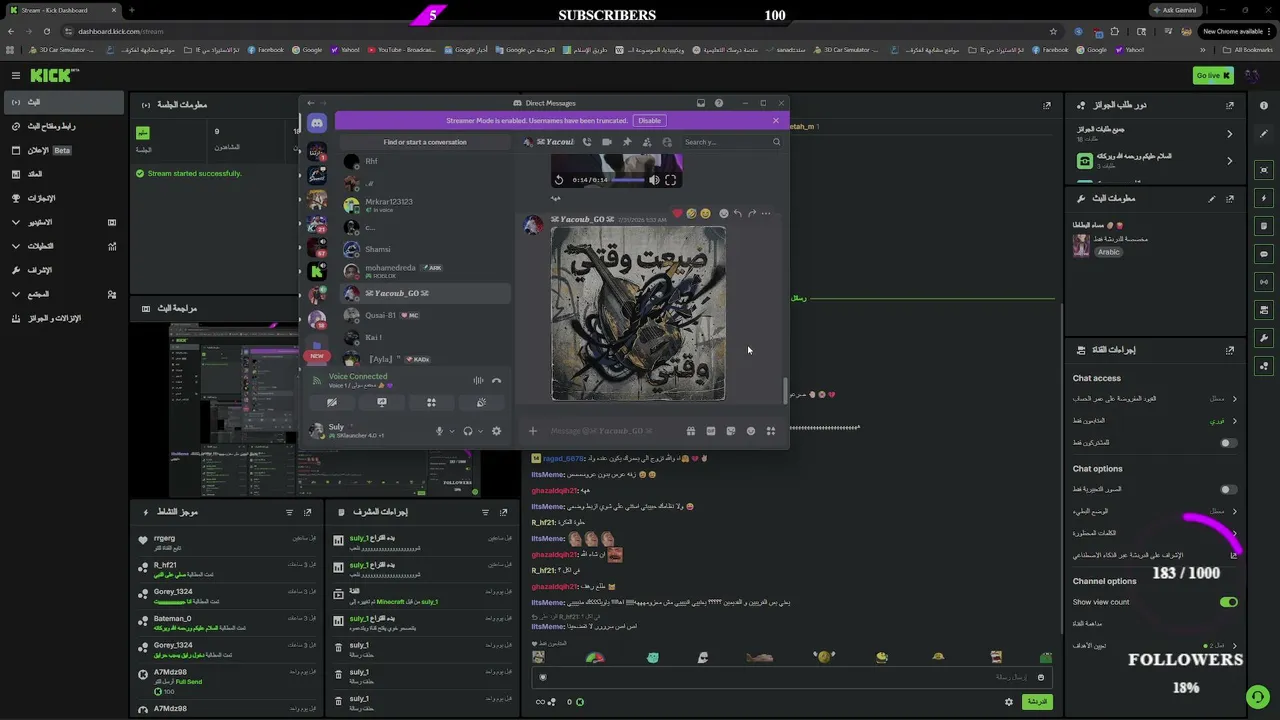Start a voice call with Yacoub in Discord
The height and width of the screenshot is (720, 1280).
click(587, 142)
